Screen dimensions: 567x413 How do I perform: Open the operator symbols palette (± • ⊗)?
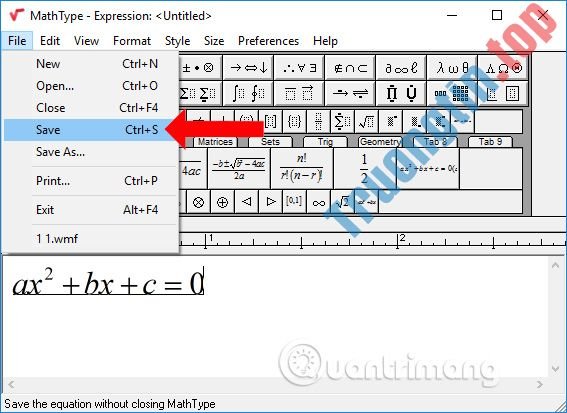click(x=200, y=68)
